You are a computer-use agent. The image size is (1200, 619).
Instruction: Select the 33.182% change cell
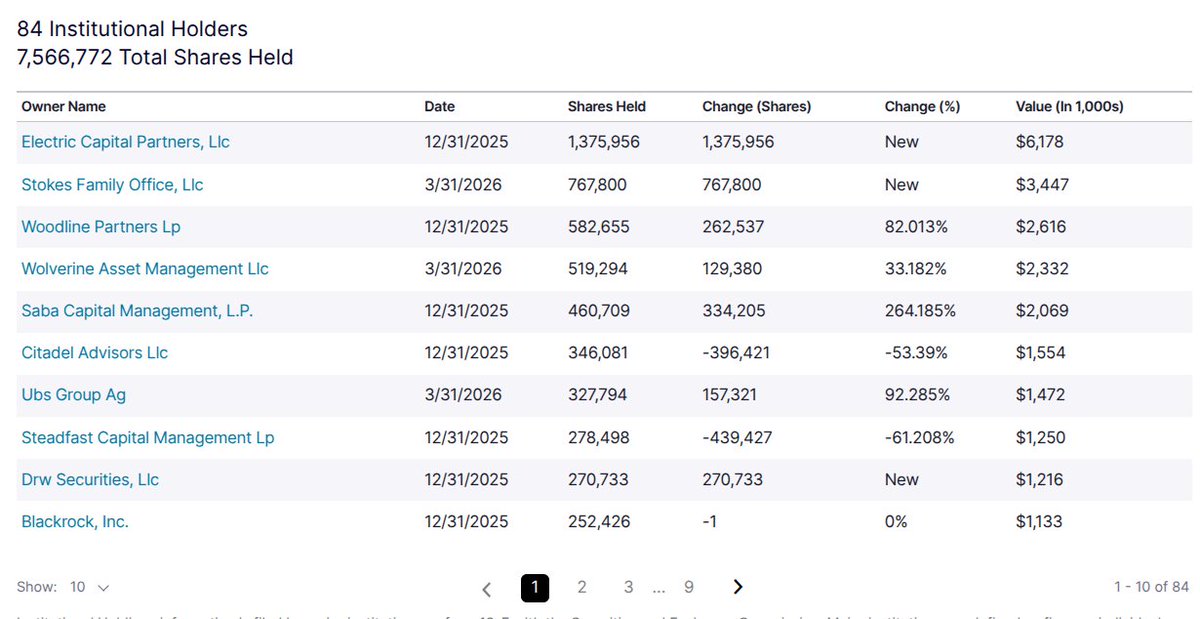(916, 269)
